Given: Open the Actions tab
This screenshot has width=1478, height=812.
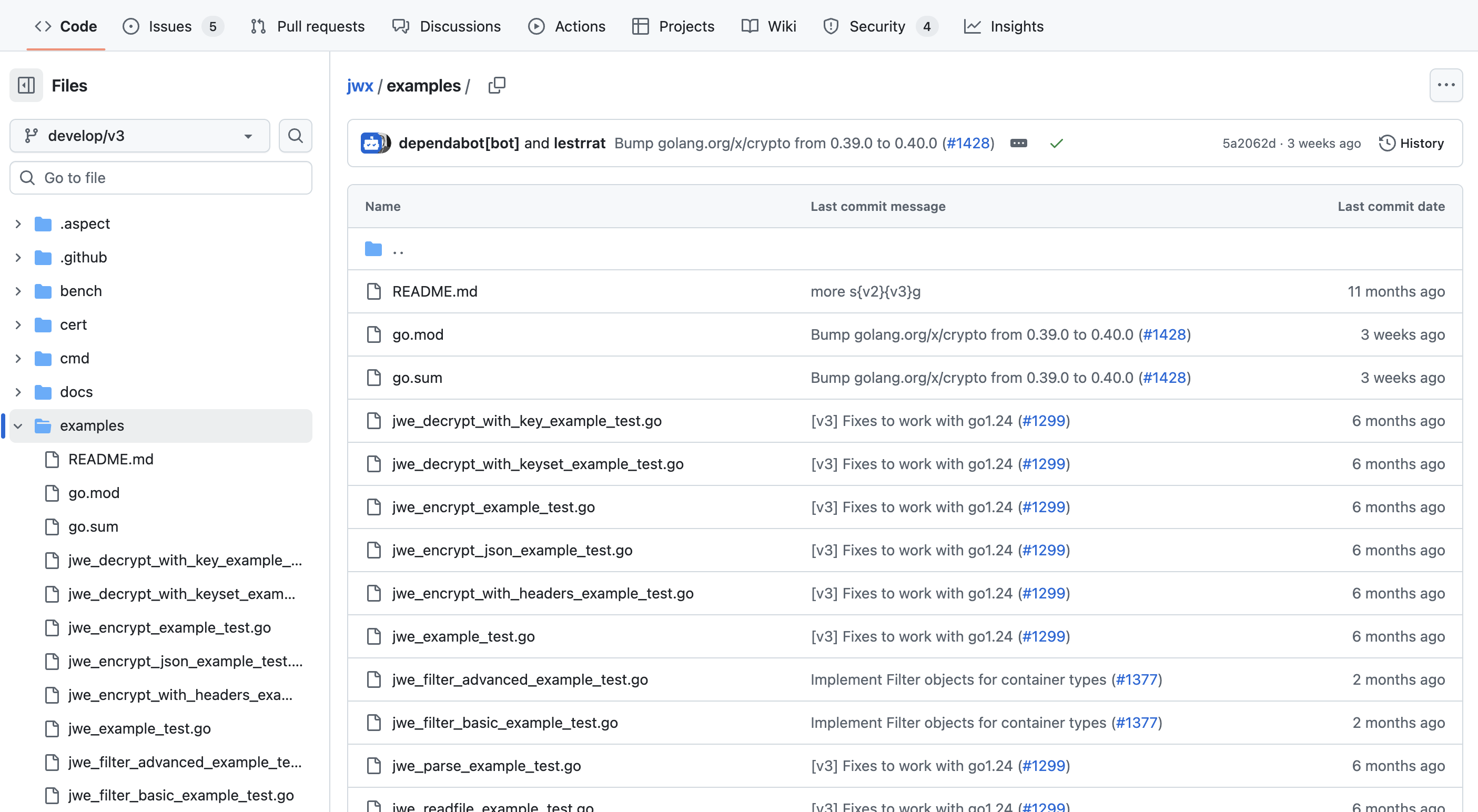Looking at the screenshot, I should 566,26.
